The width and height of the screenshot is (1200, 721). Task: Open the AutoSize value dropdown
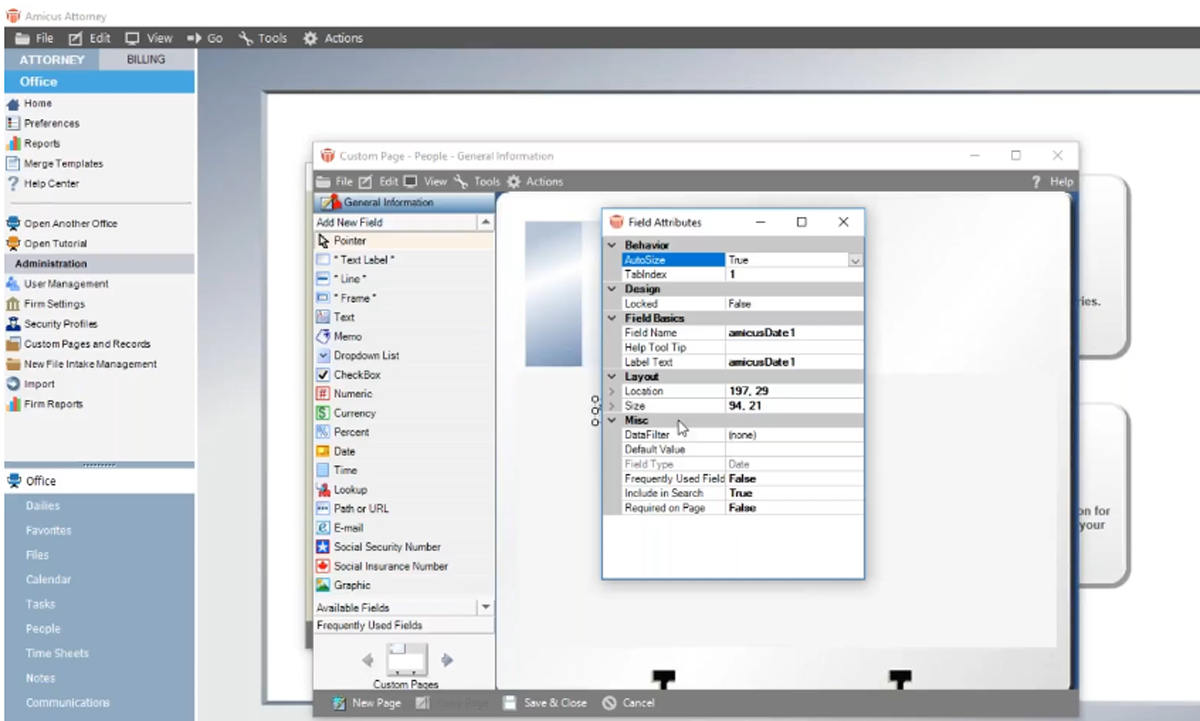(855, 260)
